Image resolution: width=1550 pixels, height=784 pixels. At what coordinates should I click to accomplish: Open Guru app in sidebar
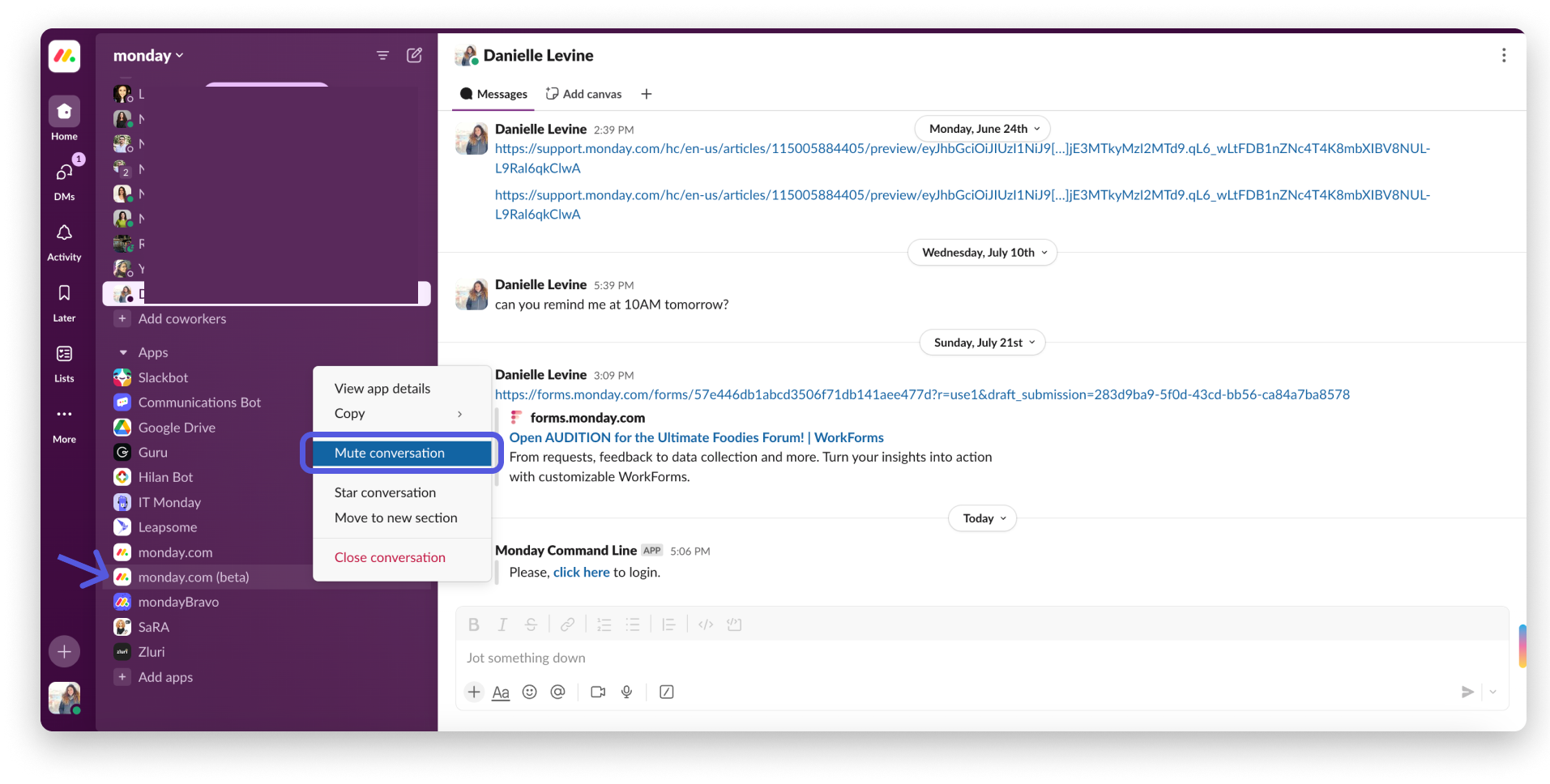(152, 452)
